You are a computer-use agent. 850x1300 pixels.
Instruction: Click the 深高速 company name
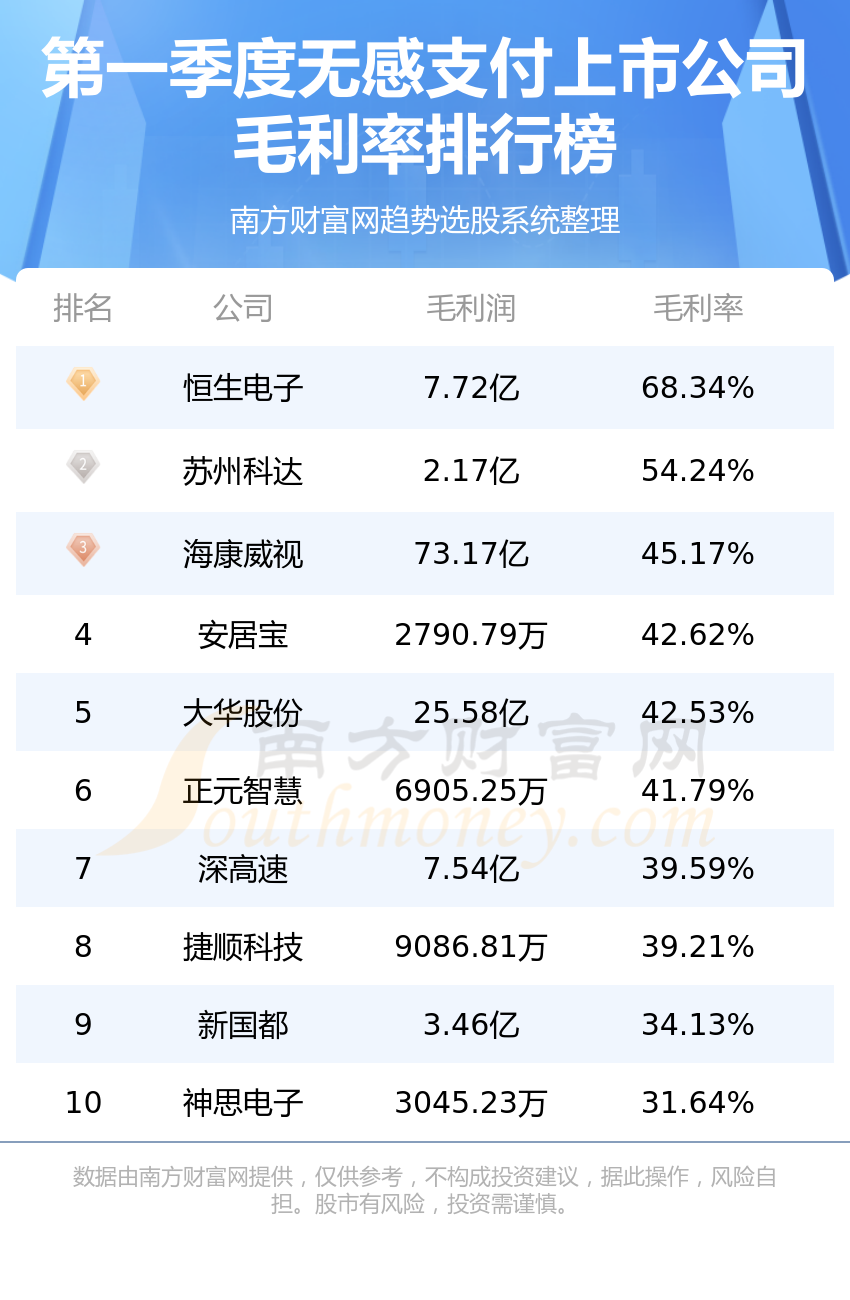tap(243, 868)
